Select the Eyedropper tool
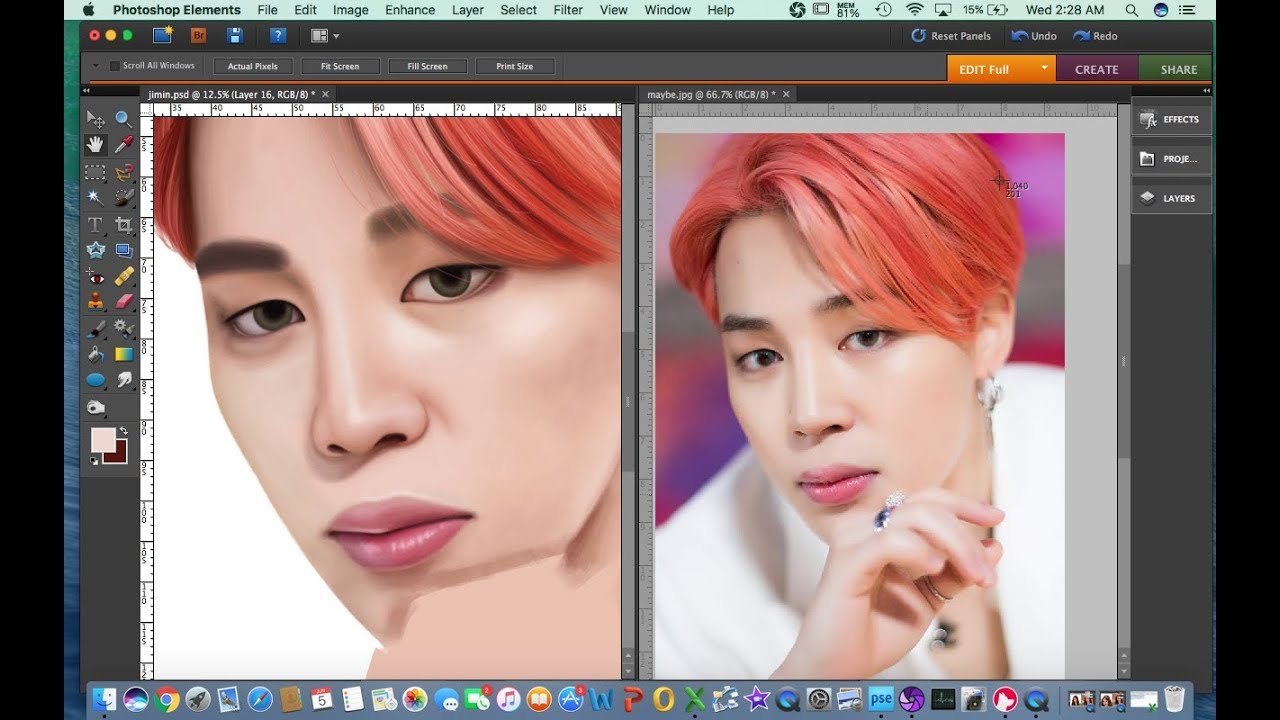This screenshot has width=1280, height=720. tap(123, 145)
